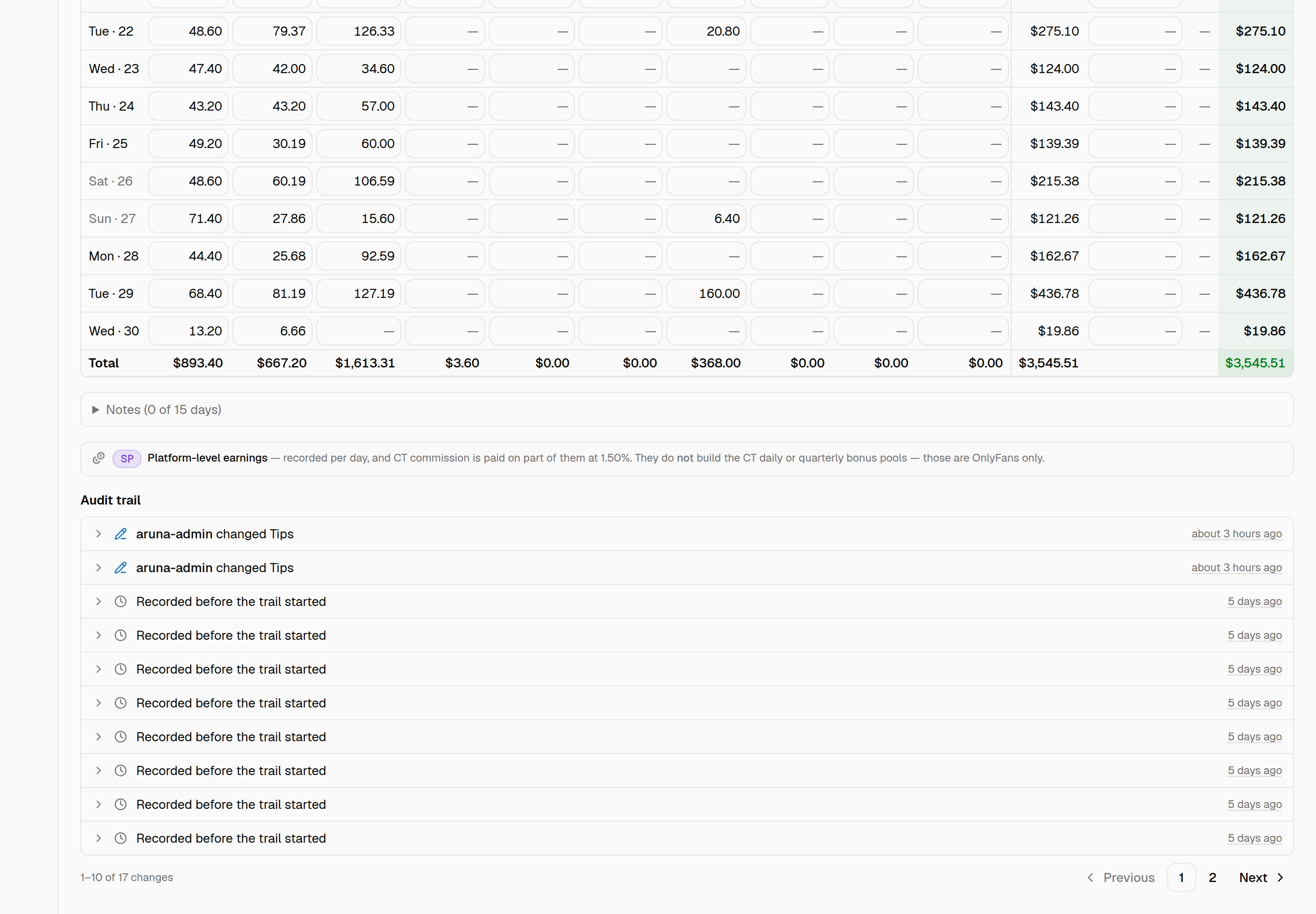This screenshot has height=914, width=1316.
Task: Select audit trail page 1
Action: tap(1181, 877)
